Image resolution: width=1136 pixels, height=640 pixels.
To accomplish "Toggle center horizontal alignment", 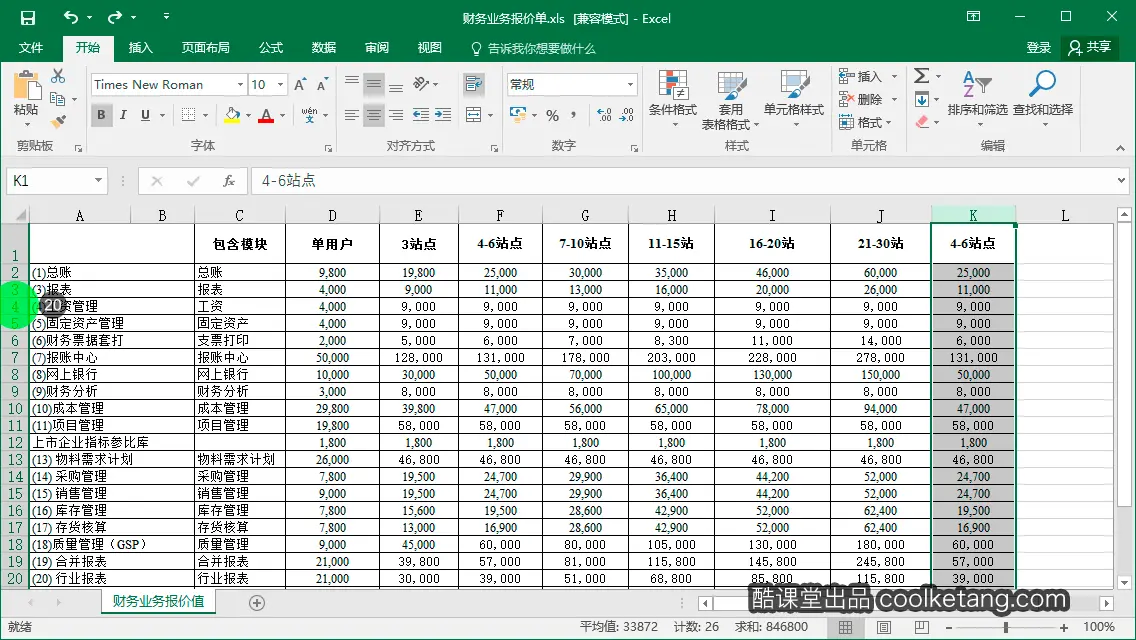I will click(x=374, y=115).
